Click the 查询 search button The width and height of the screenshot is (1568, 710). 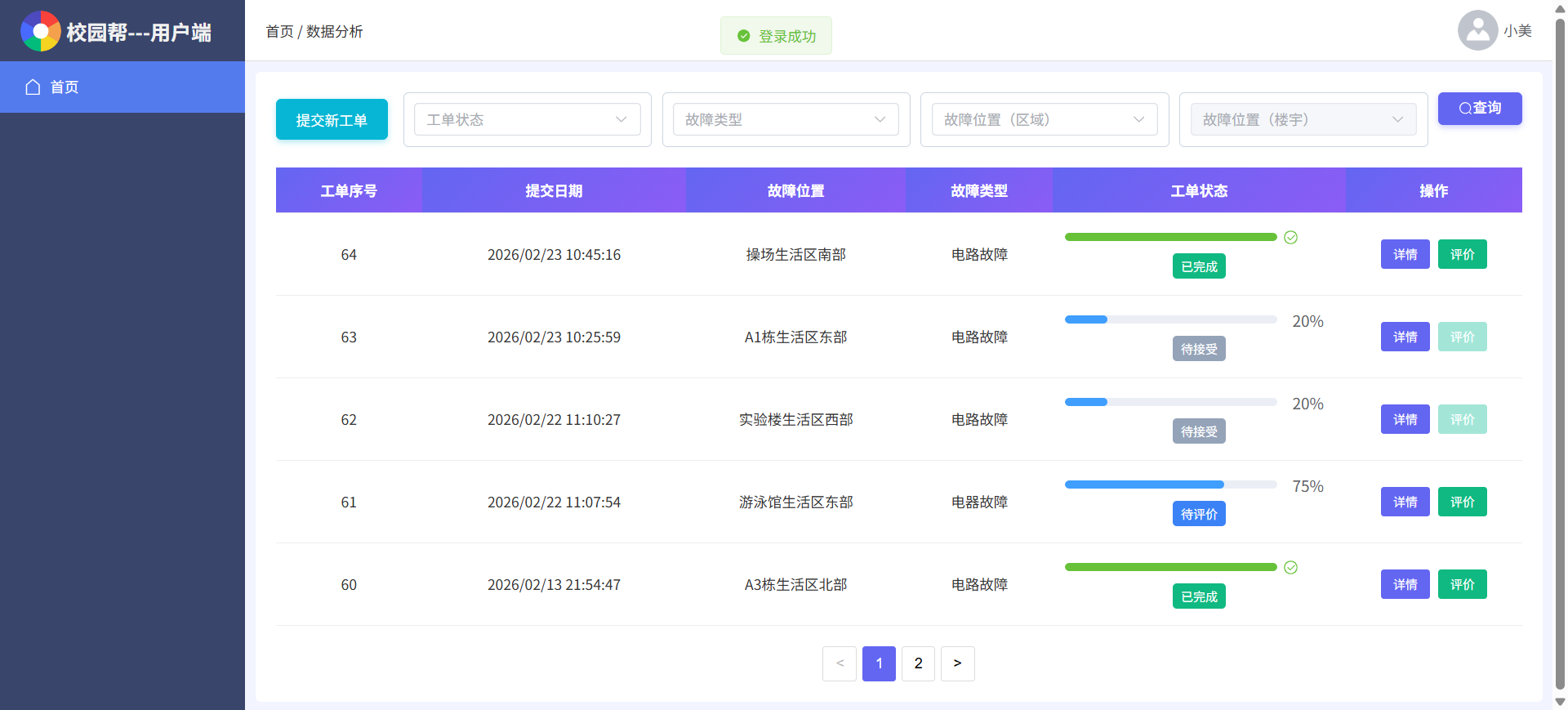(x=1480, y=108)
